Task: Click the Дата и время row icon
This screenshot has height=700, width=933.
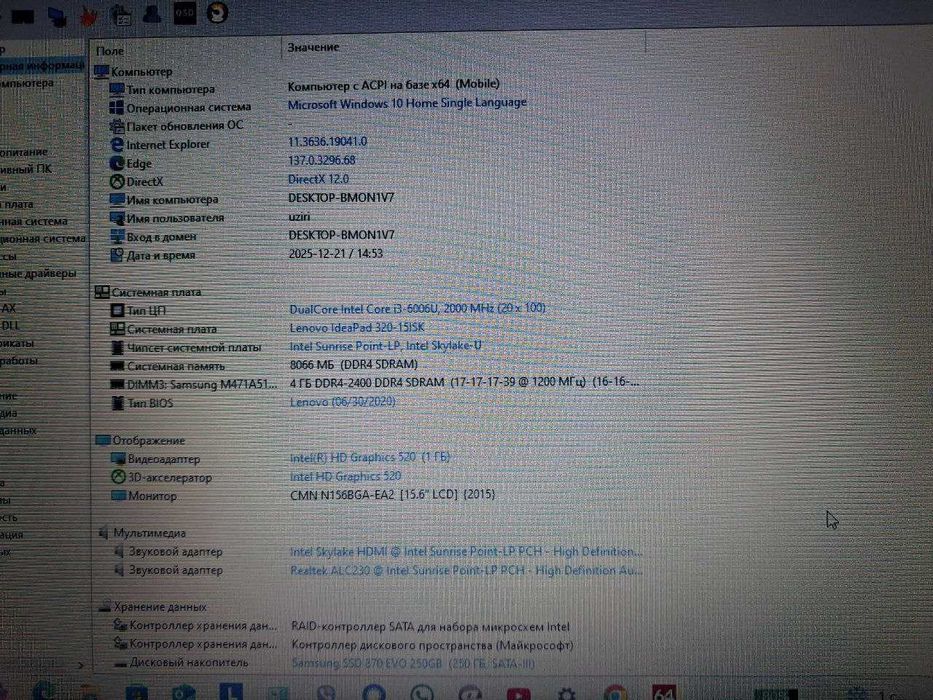Action: point(117,255)
